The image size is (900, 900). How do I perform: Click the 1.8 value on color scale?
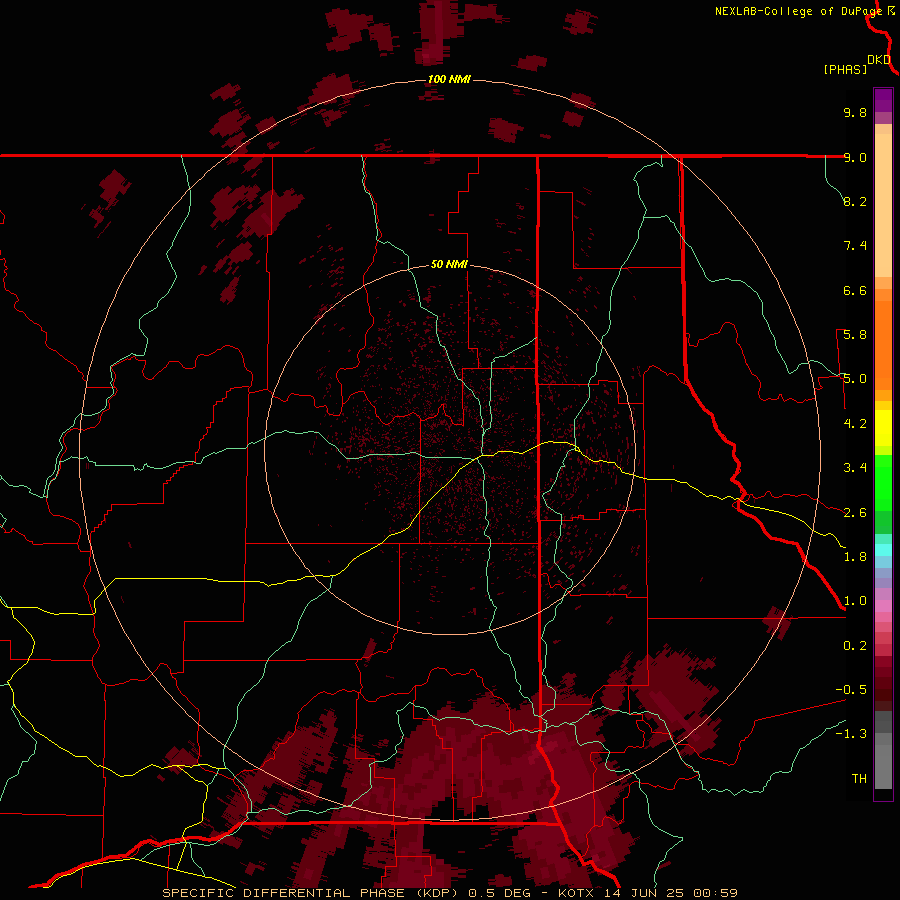coord(855,557)
